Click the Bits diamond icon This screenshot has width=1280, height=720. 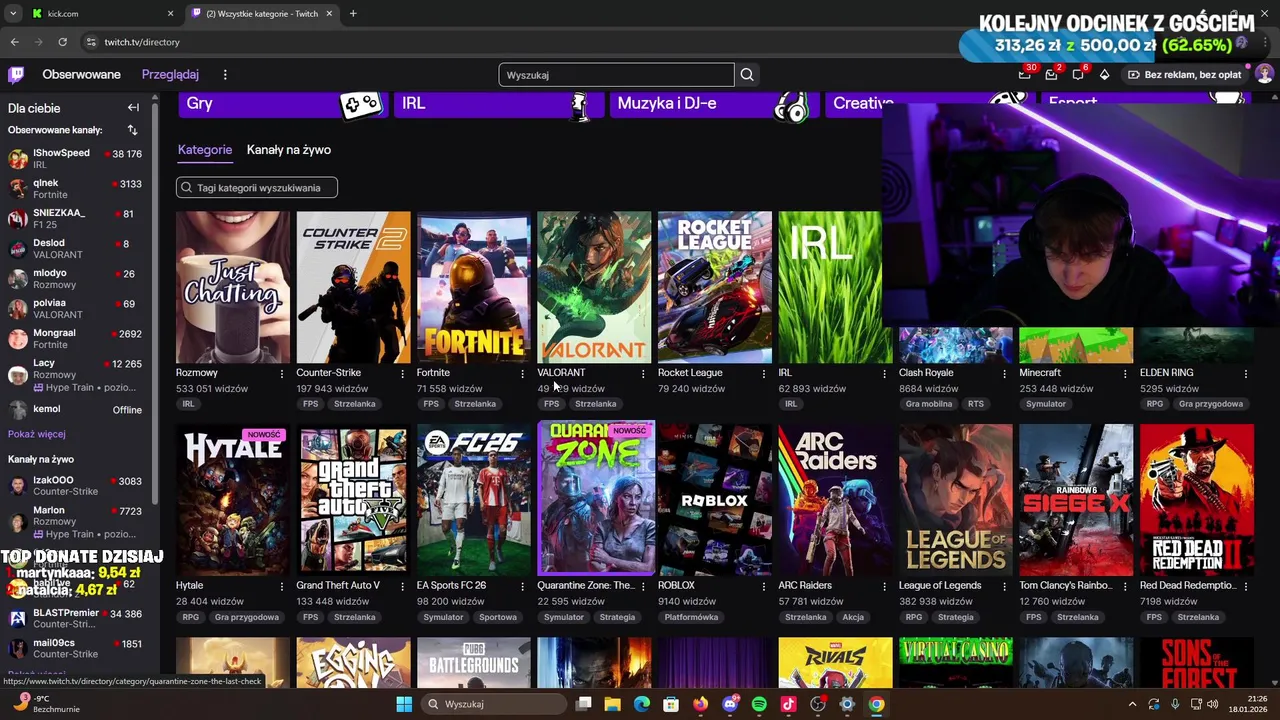pos(1104,74)
